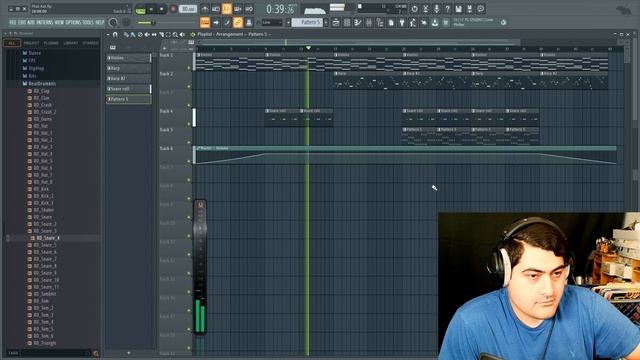The image size is (640, 360).
Task: Click the green playhead marker on timeline
Action: pos(309,48)
